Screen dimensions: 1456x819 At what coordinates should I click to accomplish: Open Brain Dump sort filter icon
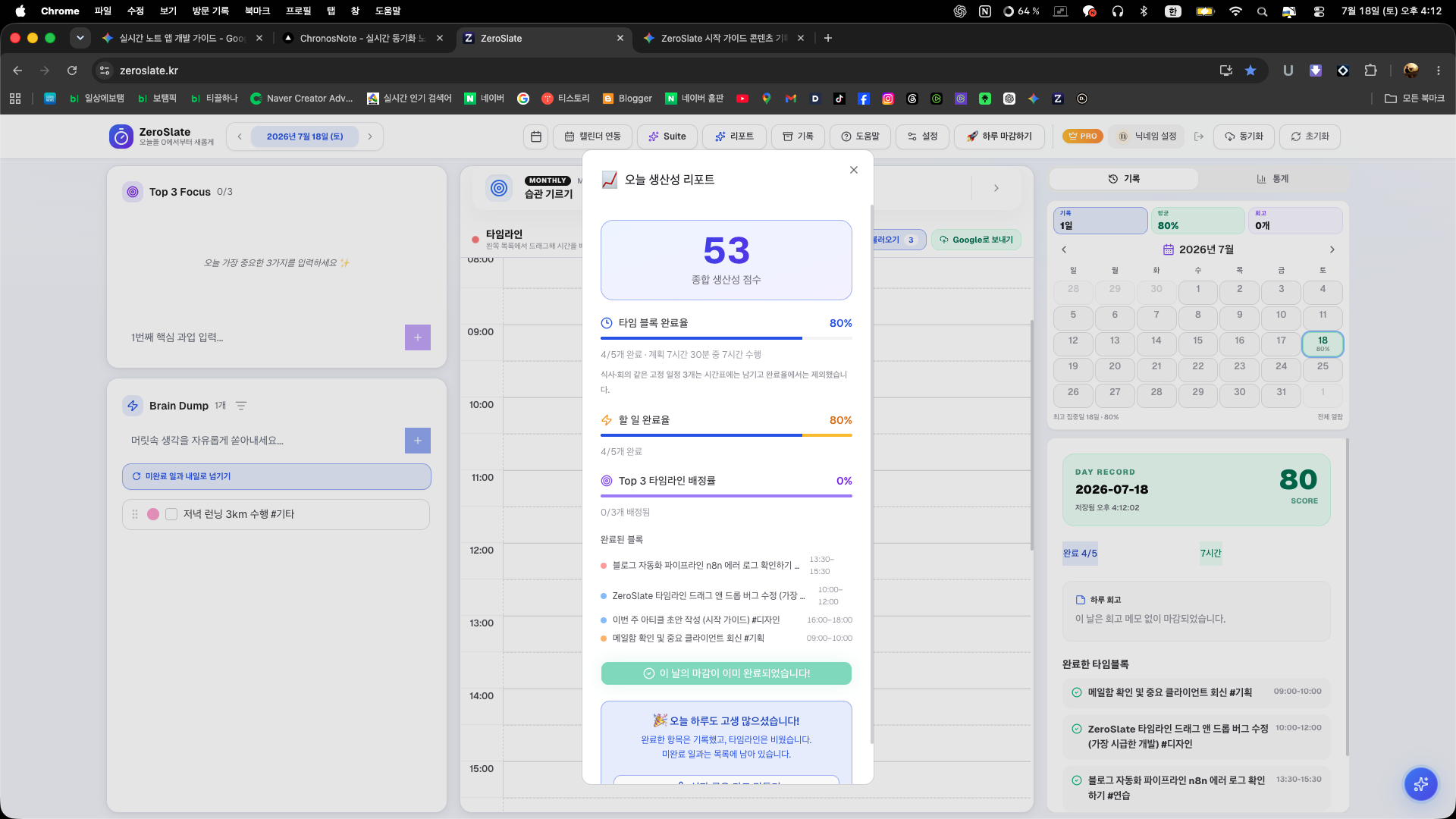pos(241,406)
